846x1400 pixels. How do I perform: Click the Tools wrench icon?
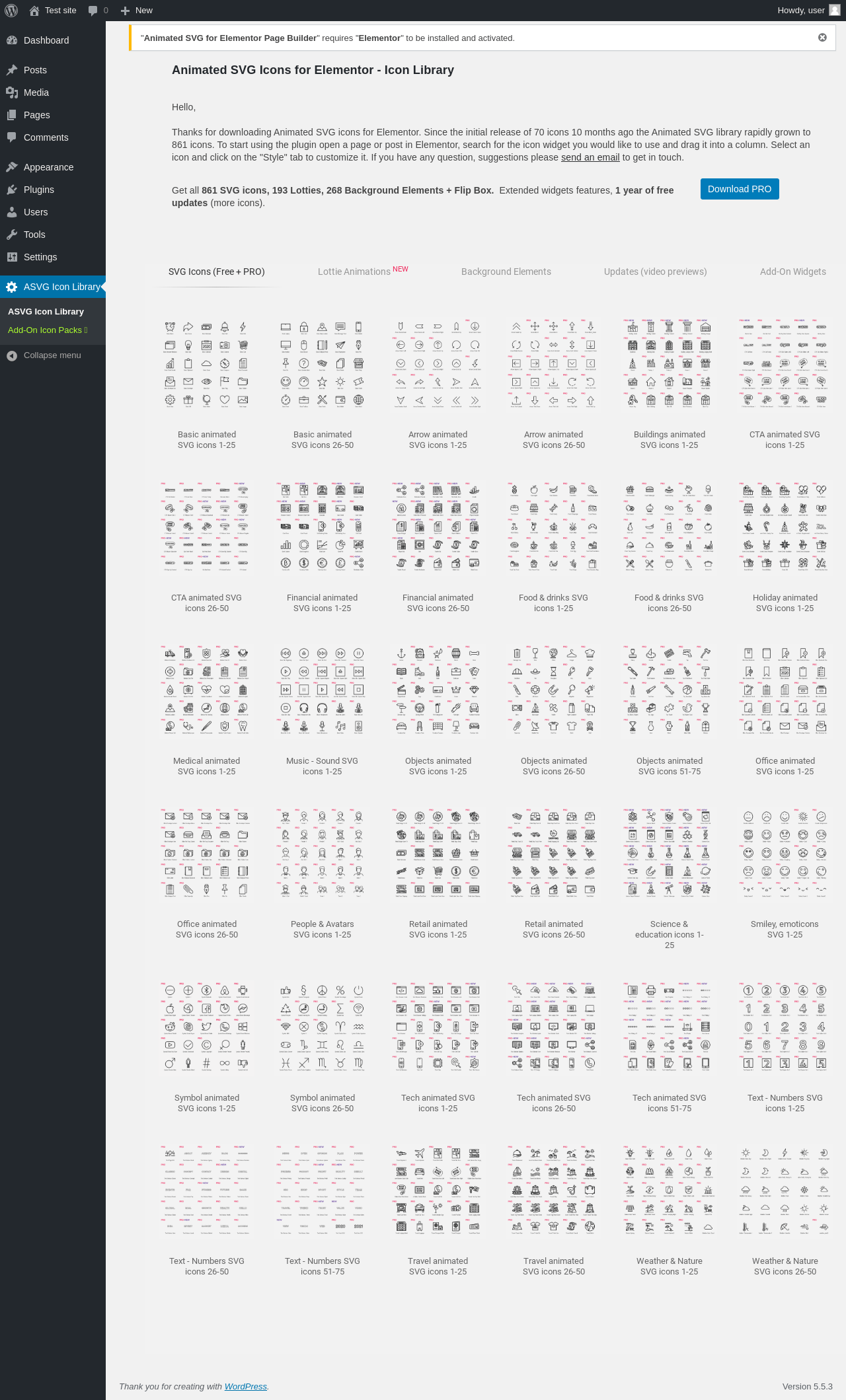point(12,235)
